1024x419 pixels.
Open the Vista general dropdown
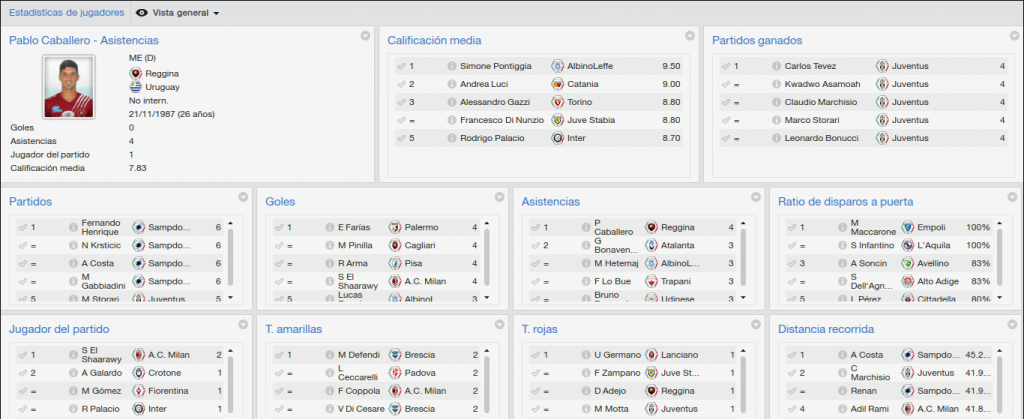click(178, 13)
